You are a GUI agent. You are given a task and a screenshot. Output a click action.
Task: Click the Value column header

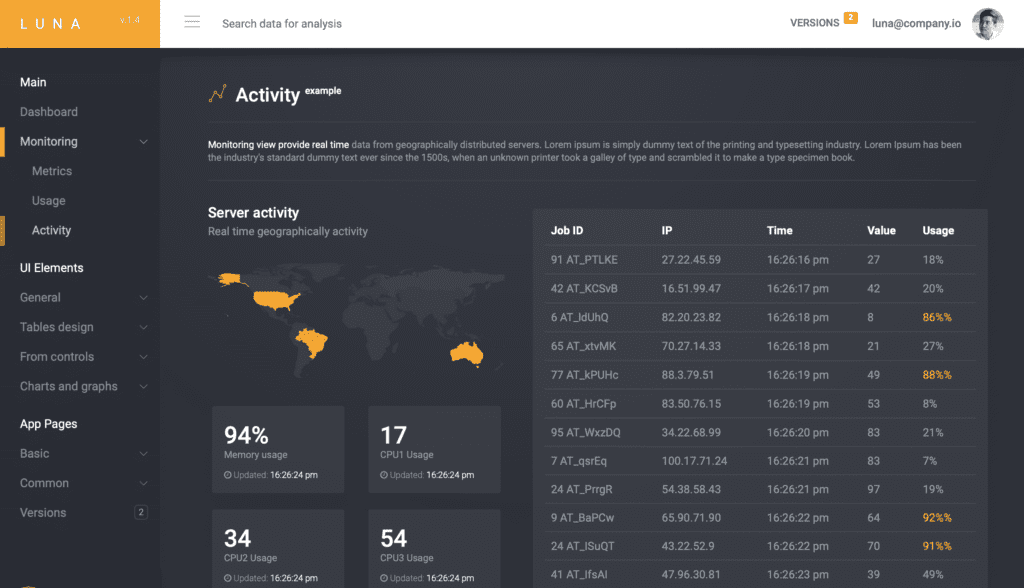click(x=881, y=231)
